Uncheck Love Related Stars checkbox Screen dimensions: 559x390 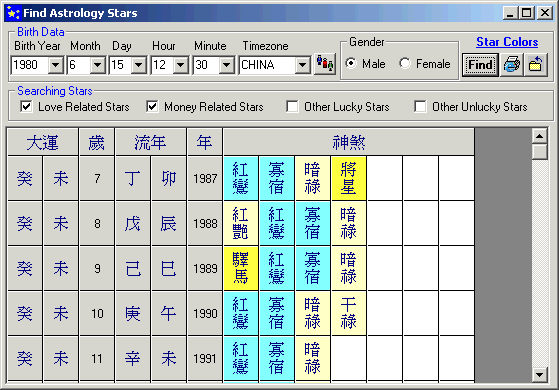tap(26, 106)
